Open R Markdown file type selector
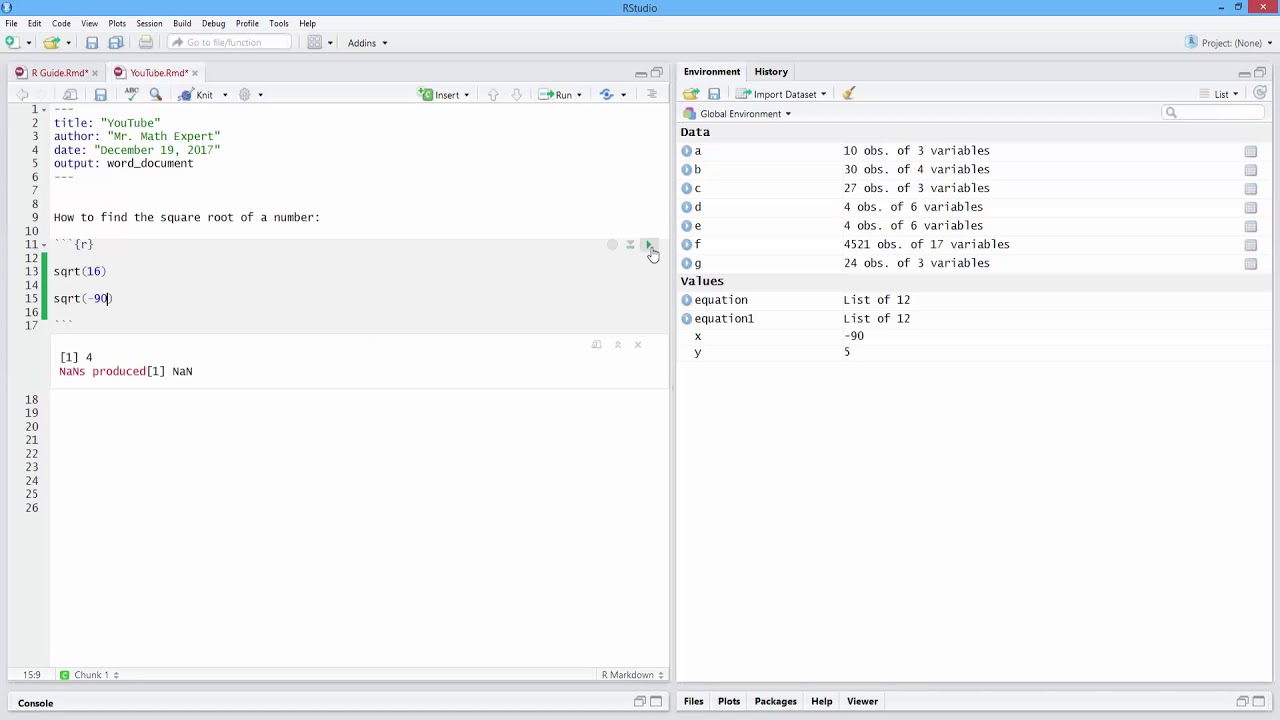The width and height of the screenshot is (1280, 720). coord(632,675)
